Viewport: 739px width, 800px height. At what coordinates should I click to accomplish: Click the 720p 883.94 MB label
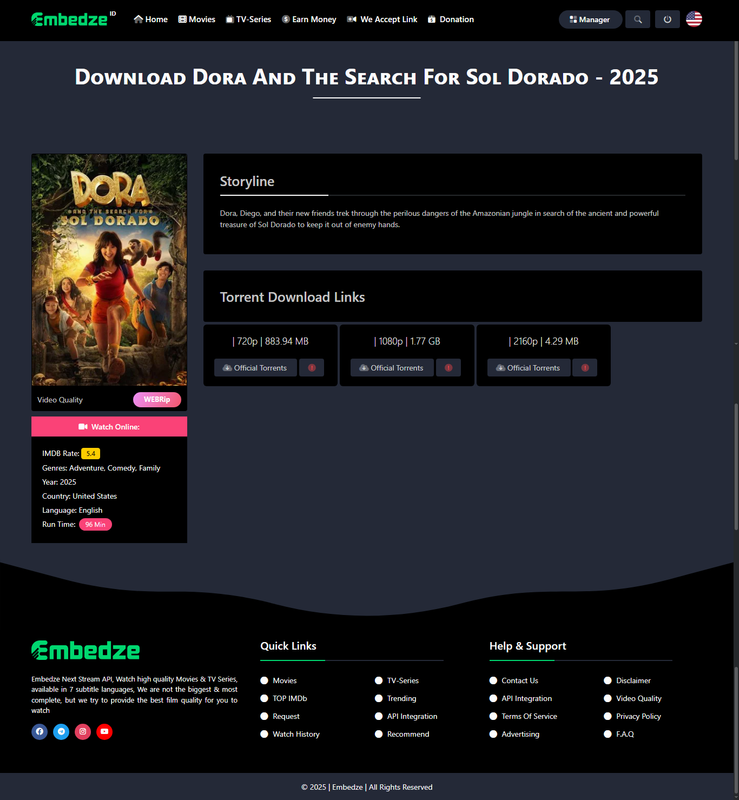point(270,341)
